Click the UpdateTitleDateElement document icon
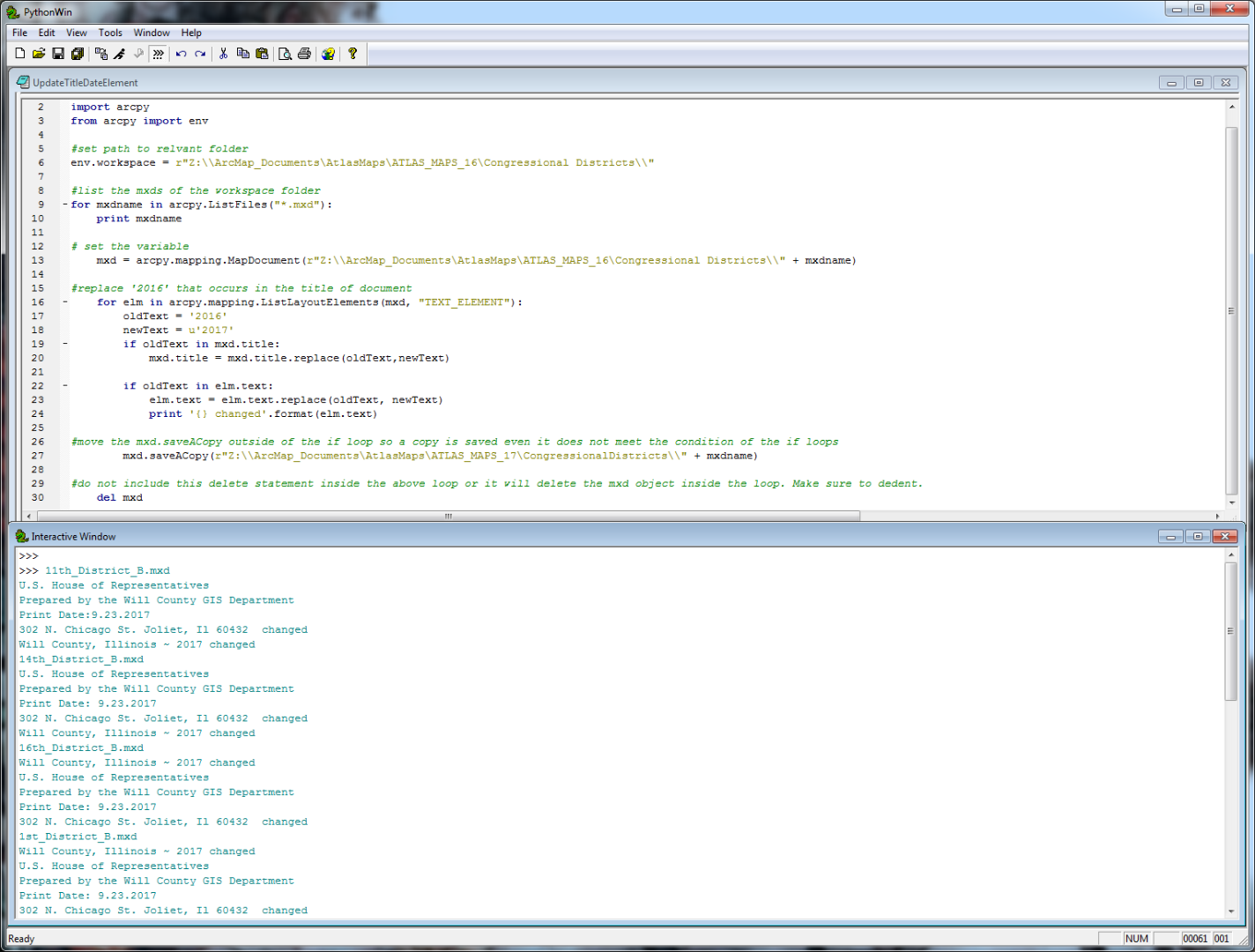 (23, 82)
